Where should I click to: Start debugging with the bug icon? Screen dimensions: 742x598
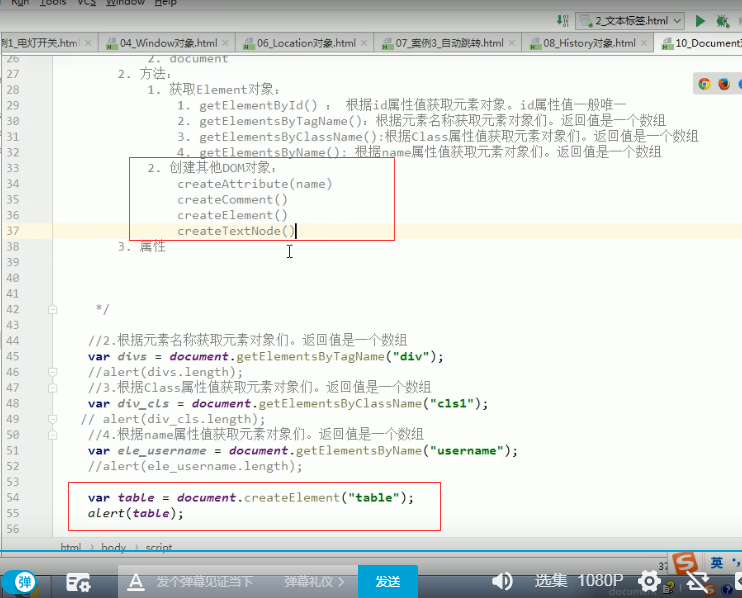722,21
